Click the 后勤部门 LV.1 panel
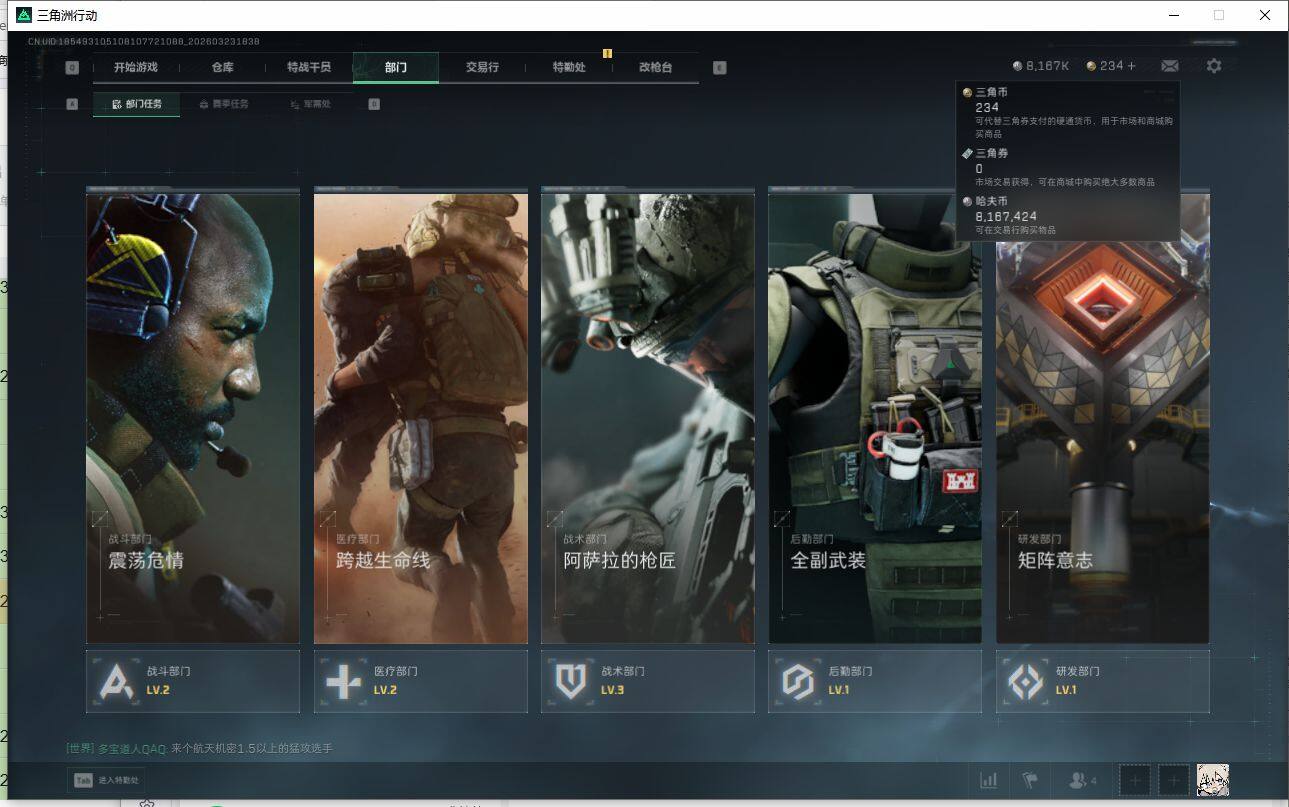This screenshot has width=1289, height=807. pos(875,681)
